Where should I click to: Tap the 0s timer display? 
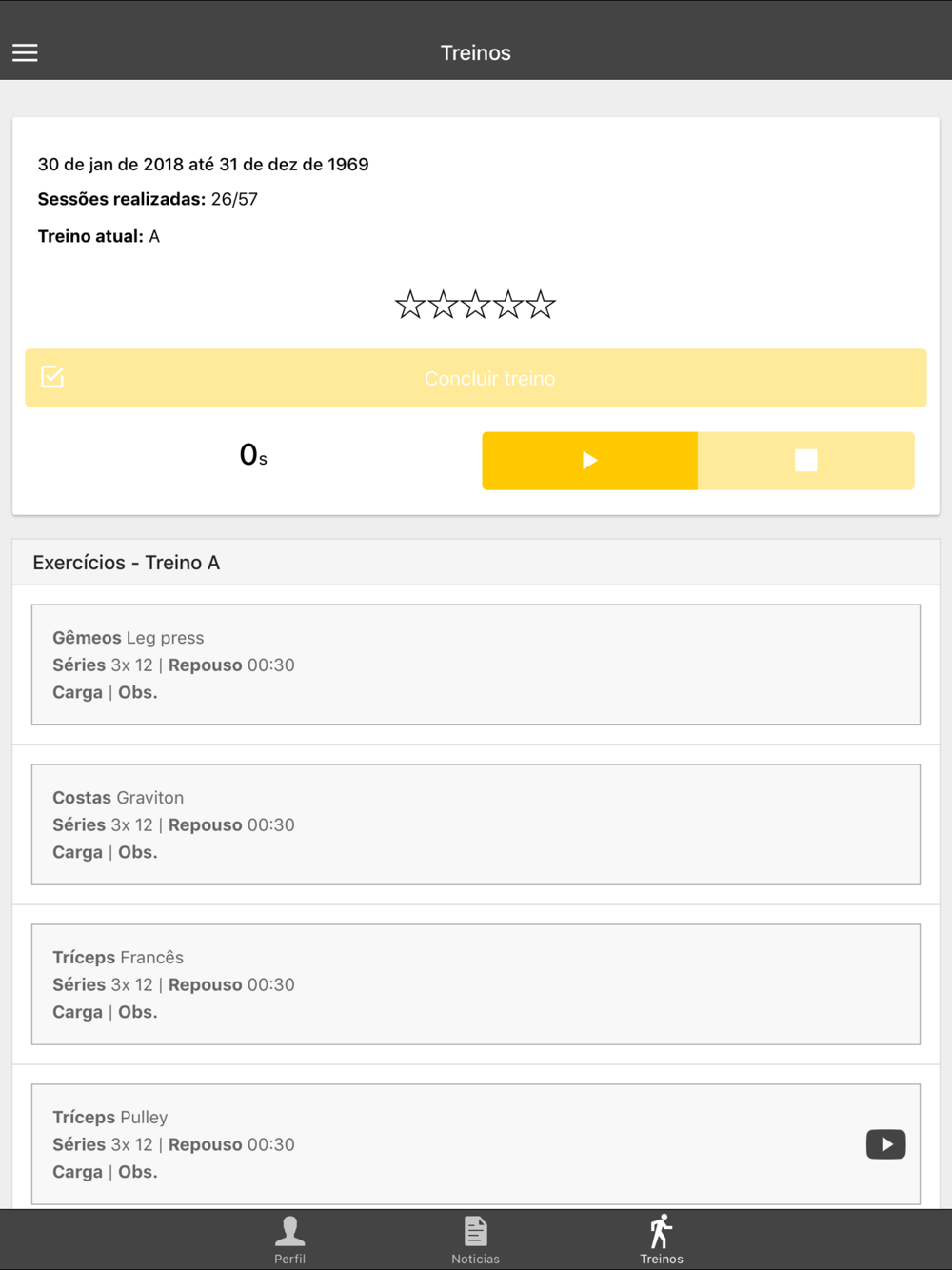pyautogui.click(x=253, y=455)
